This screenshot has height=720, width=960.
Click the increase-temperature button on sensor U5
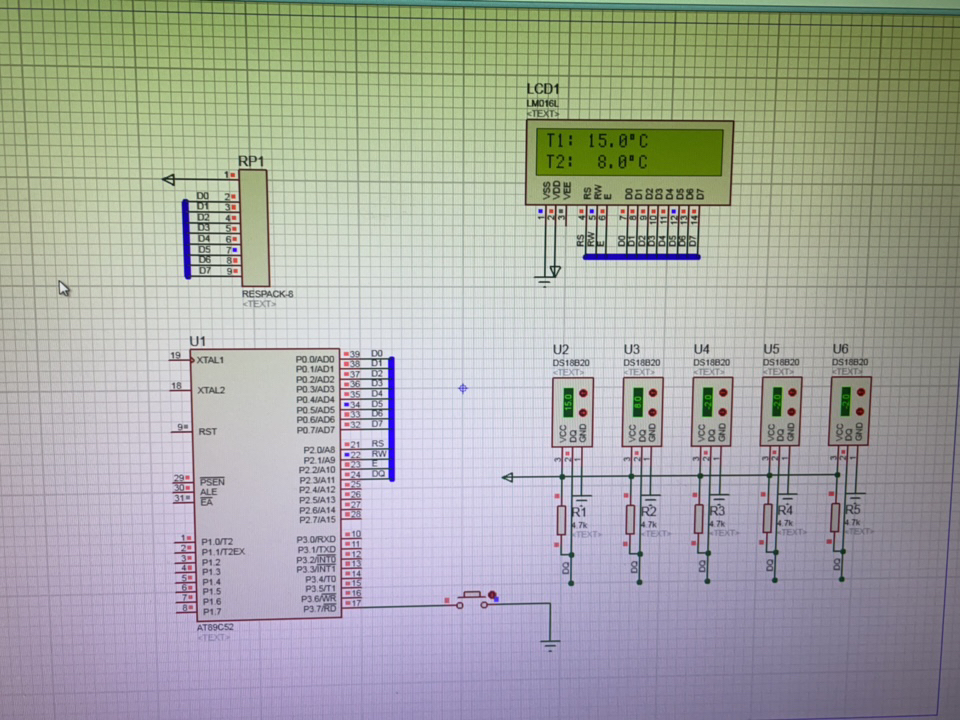tap(792, 392)
